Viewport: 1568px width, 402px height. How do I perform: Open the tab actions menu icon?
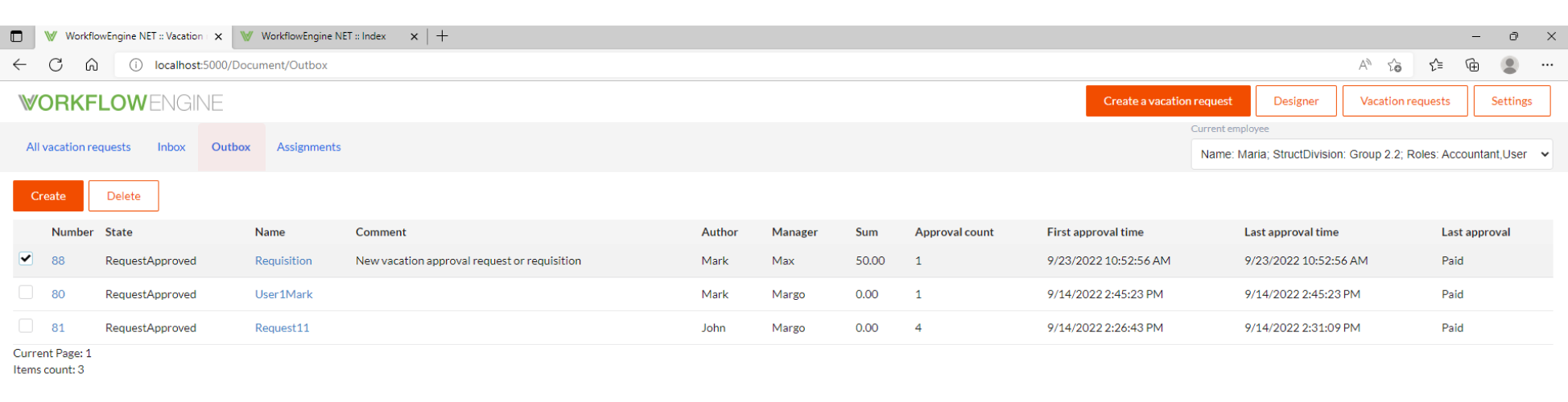pyautogui.click(x=16, y=36)
